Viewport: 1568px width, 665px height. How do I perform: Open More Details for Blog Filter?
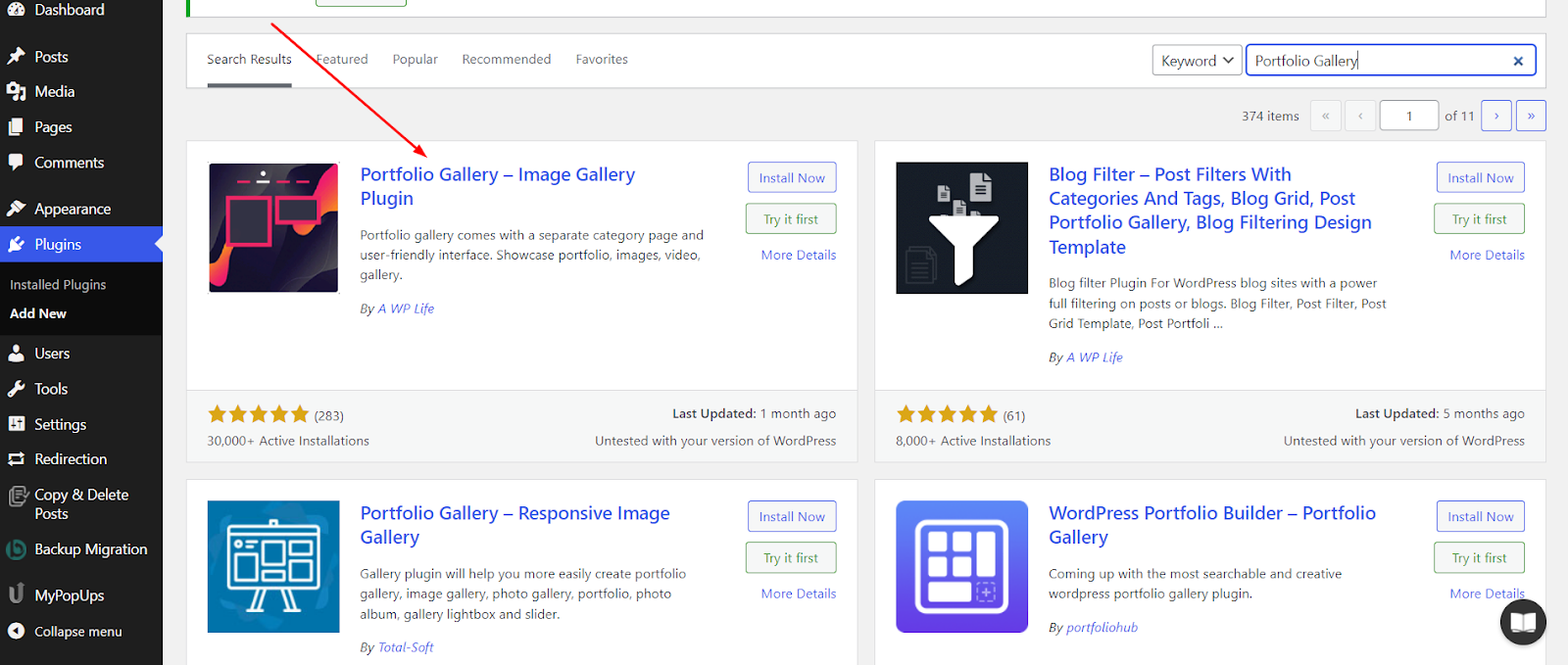click(x=1488, y=255)
